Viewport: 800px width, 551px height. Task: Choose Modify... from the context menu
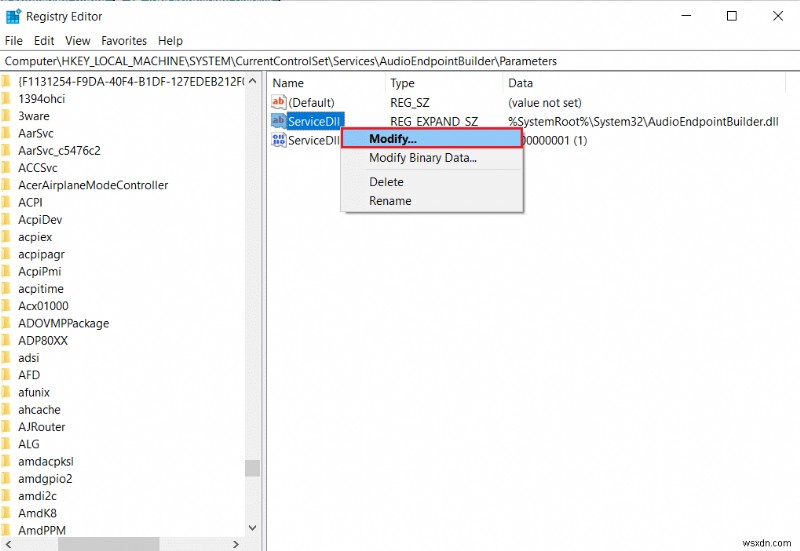point(432,139)
